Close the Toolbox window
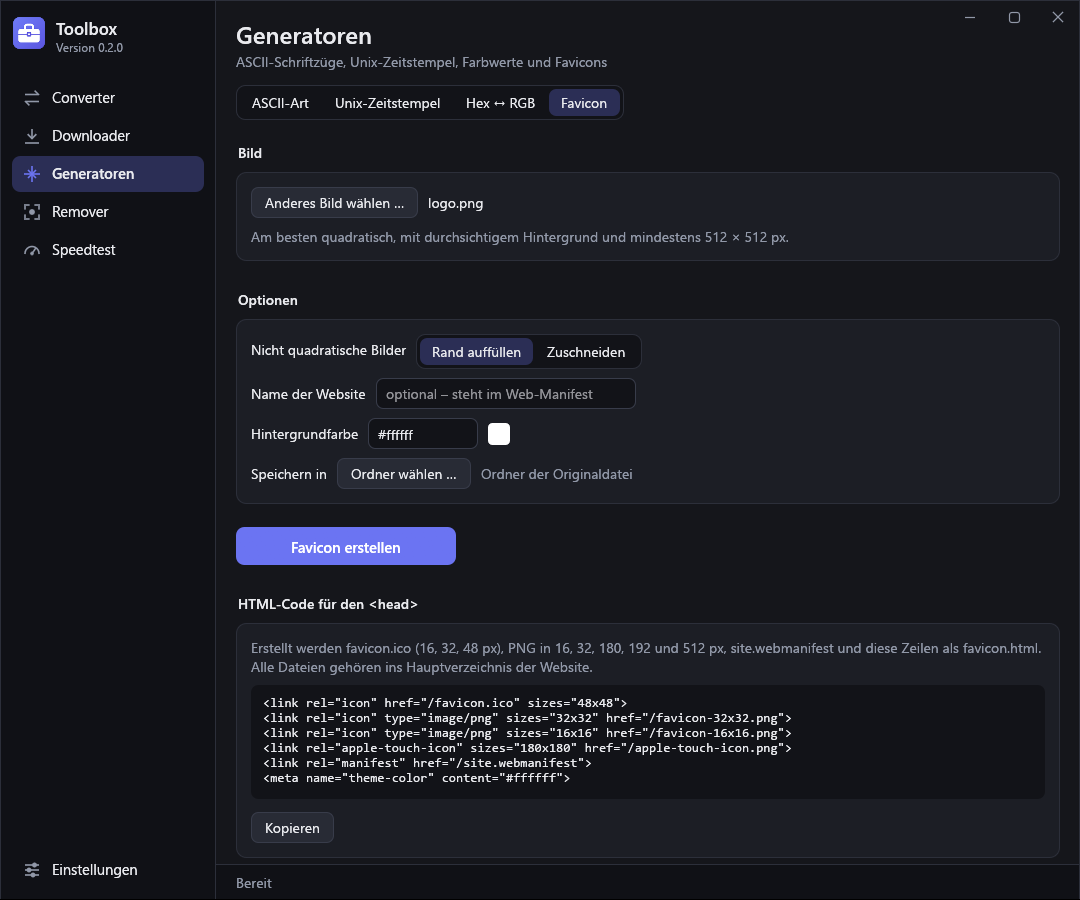This screenshot has width=1080, height=900. (x=1058, y=17)
